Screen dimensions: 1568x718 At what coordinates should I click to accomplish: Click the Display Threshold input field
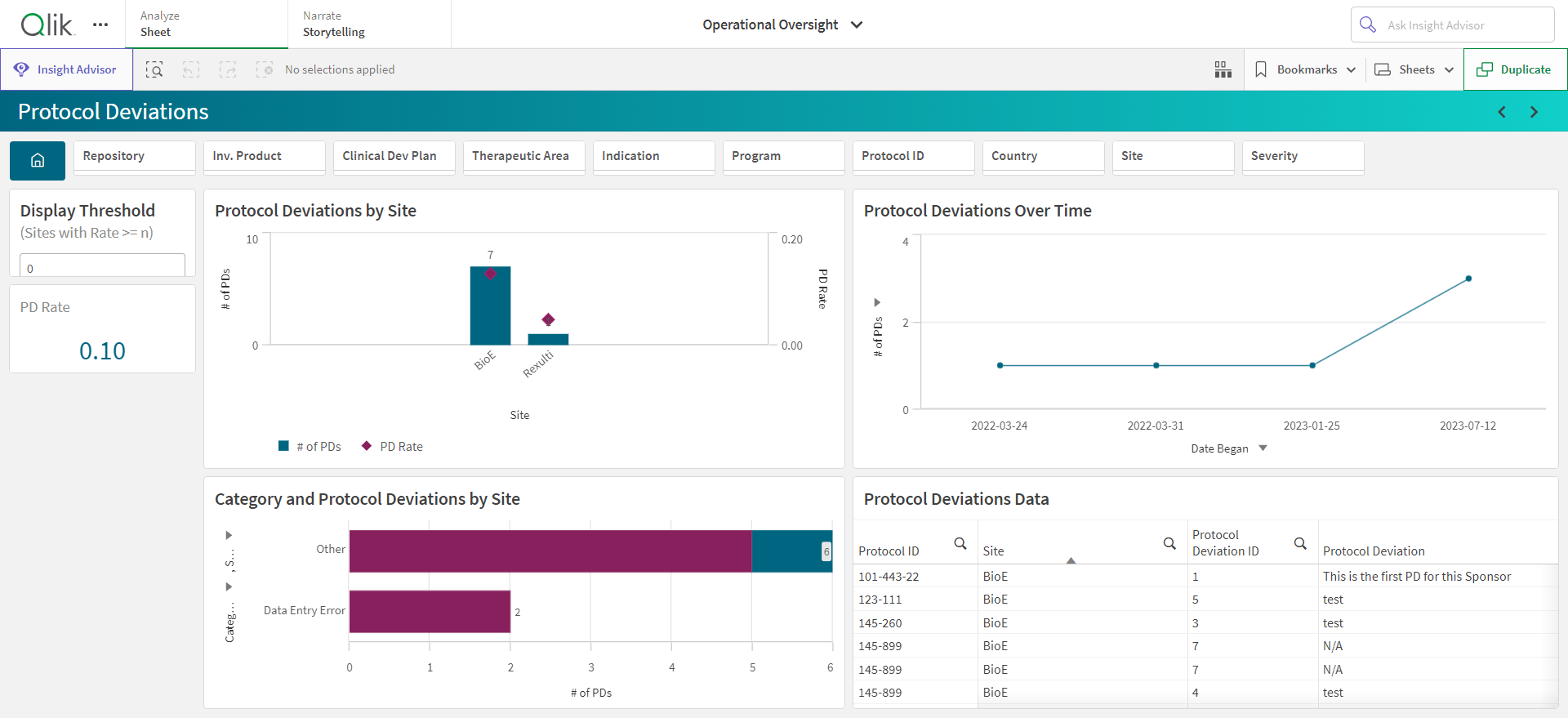pyautogui.click(x=102, y=267)
